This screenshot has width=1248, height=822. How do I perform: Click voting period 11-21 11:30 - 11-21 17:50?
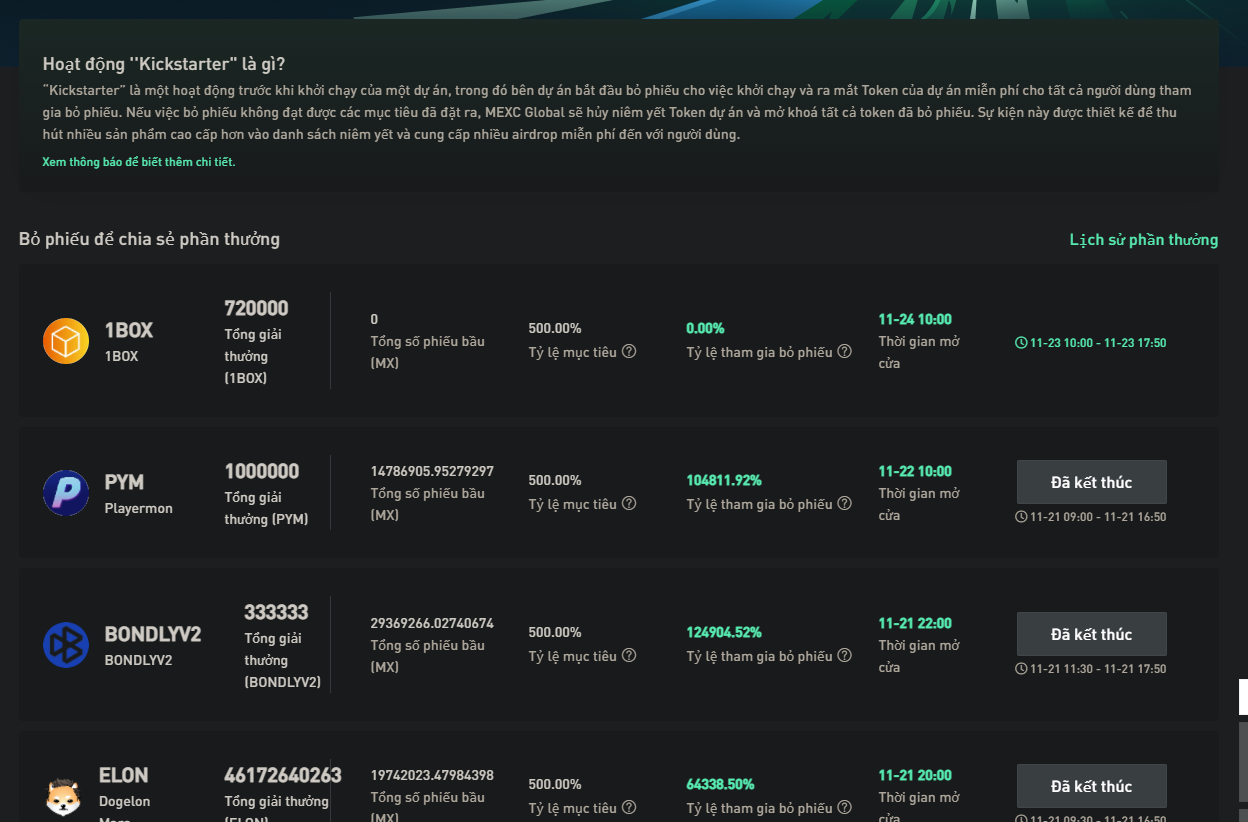pos(1098,669)
